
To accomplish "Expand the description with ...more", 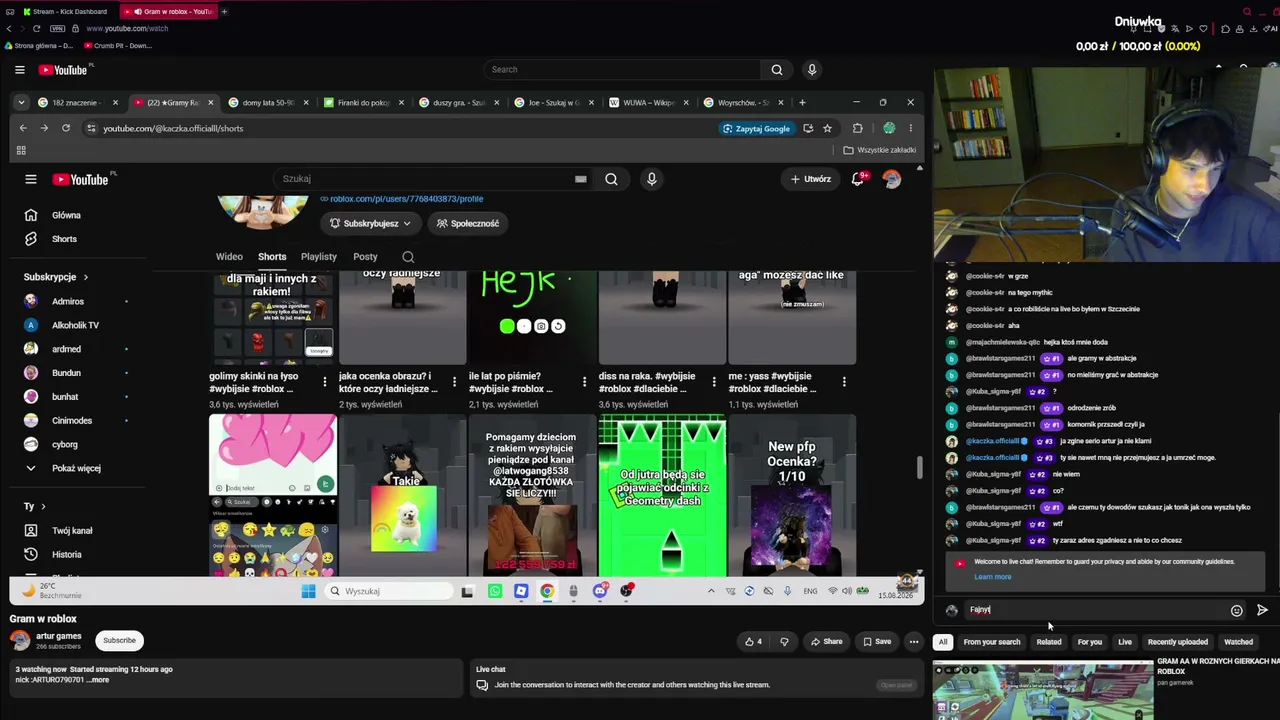I will click(98, 680).
